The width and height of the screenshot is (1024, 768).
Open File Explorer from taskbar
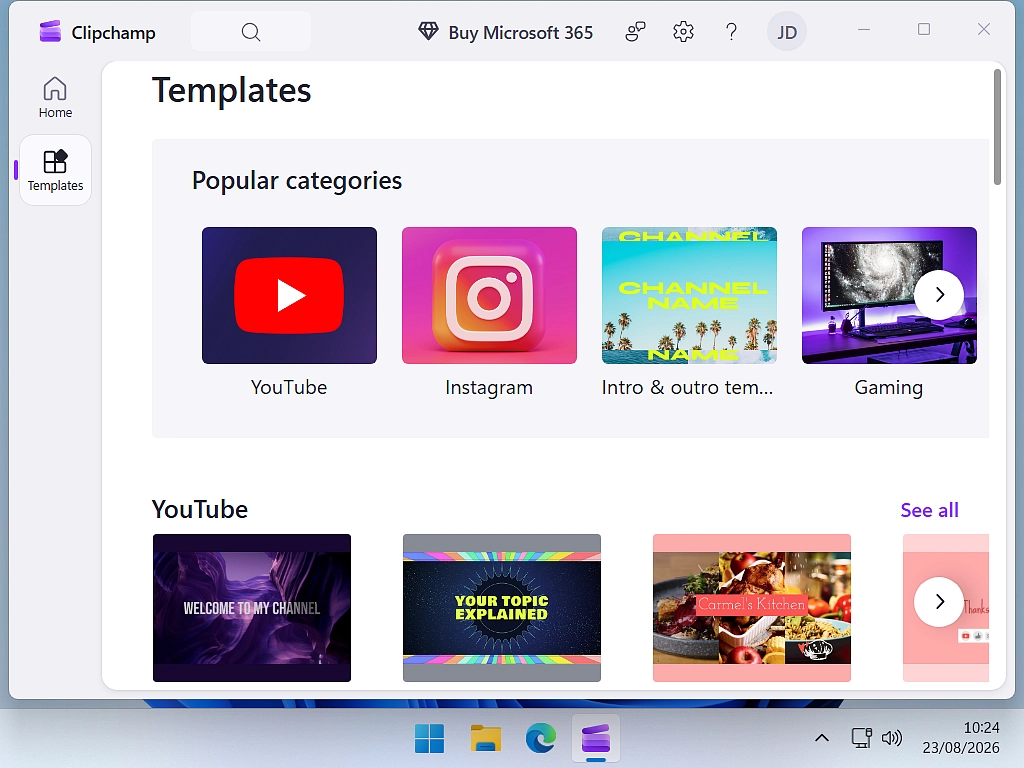(x=485, y=739)
